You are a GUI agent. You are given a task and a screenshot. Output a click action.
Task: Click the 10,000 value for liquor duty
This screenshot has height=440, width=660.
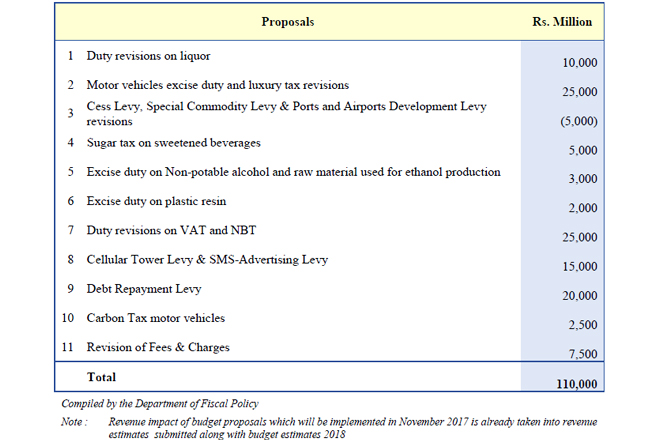580,63
